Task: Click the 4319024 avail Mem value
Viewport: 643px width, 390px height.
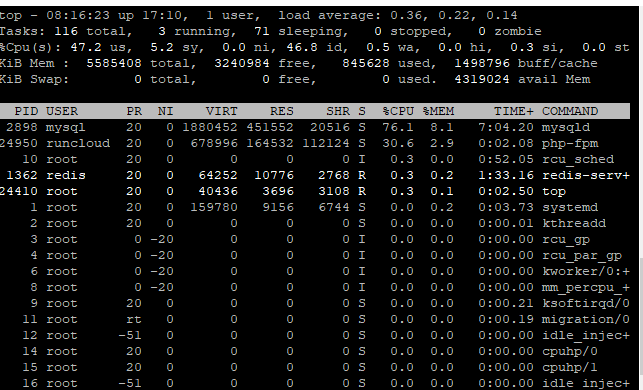Action: coord(482,80)
